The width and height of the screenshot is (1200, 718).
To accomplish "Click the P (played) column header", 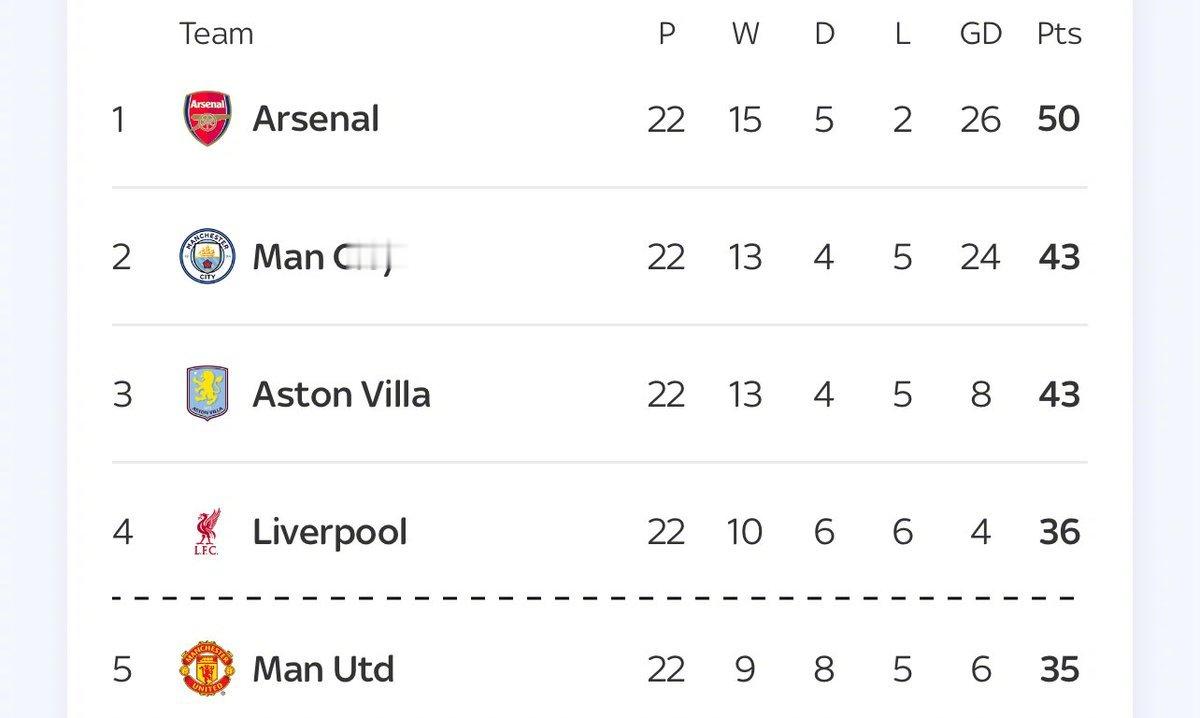I will click(x=666, y=34).
